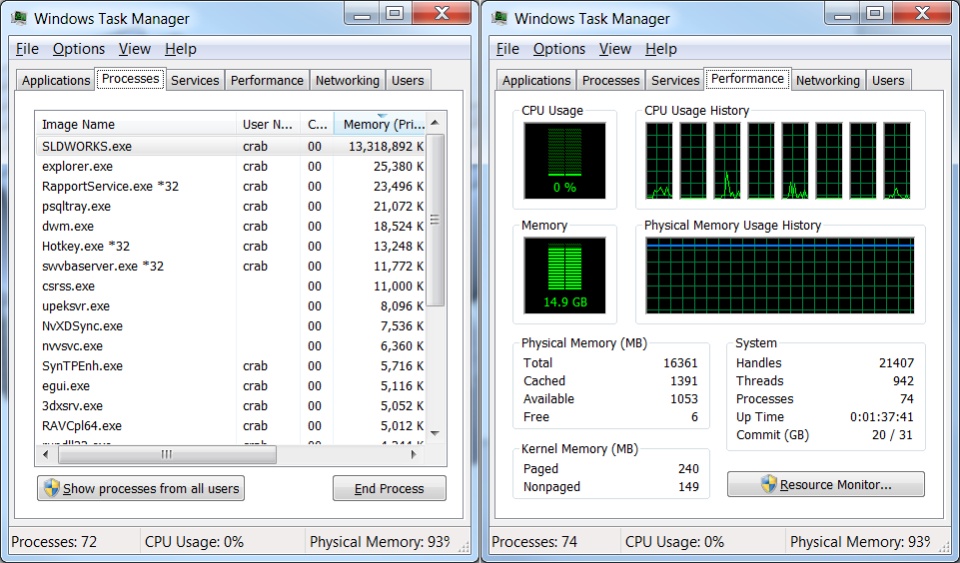Select SynTPEnh.exe process

230,366
